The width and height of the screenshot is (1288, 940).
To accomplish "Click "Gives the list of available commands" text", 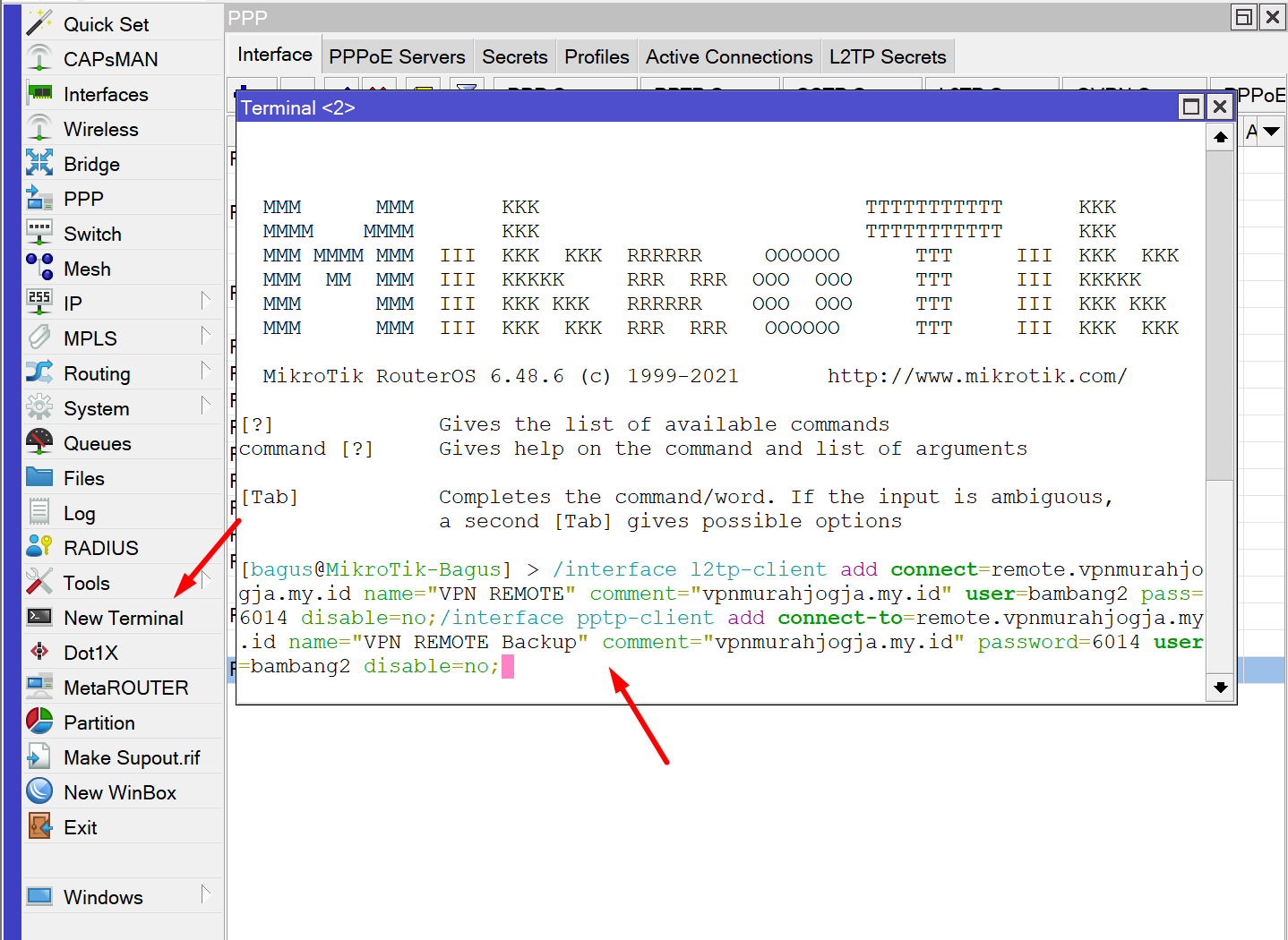I will point(665,424).
